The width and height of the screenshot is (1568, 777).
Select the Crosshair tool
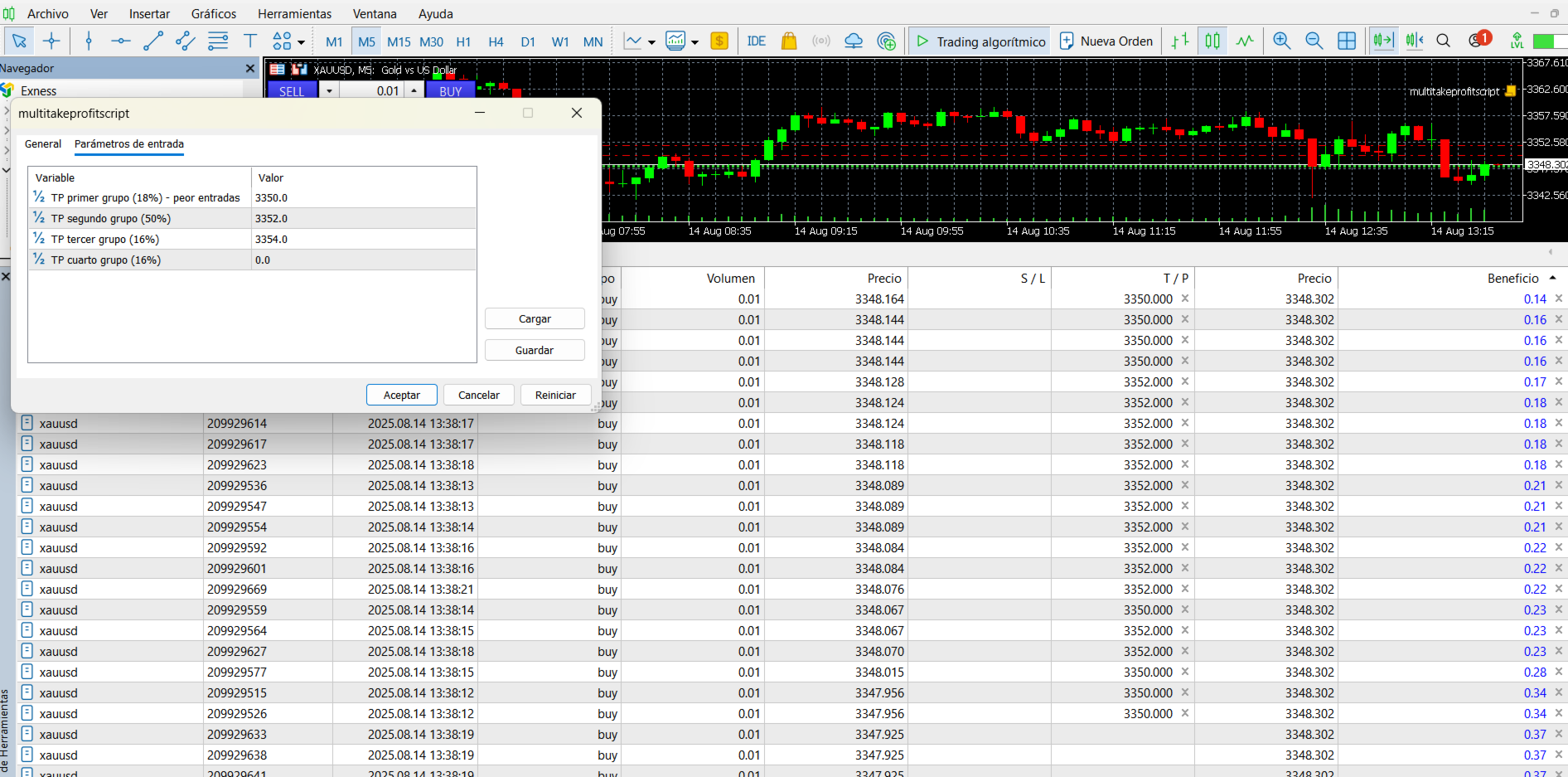[x=51, y=41]
